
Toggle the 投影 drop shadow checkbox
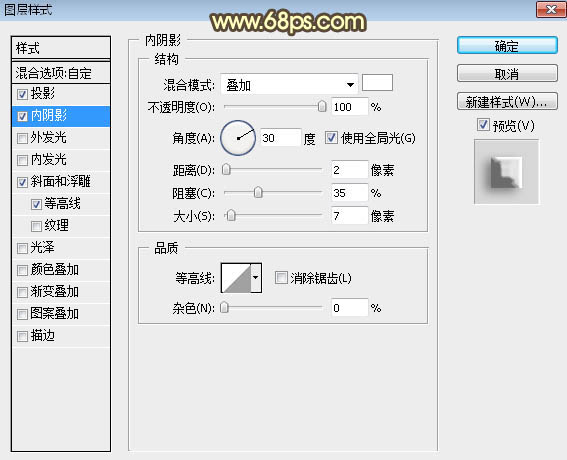click(22, 94)
